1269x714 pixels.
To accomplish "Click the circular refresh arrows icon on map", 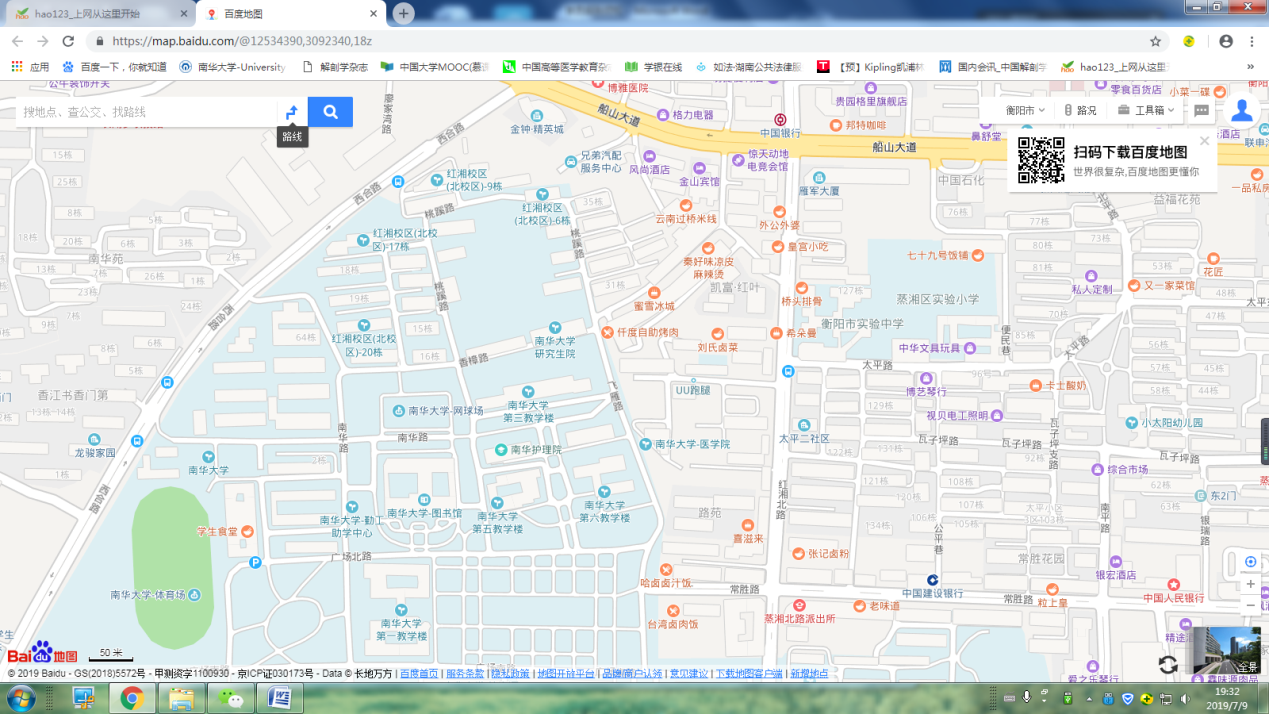I will point(1167,665).
